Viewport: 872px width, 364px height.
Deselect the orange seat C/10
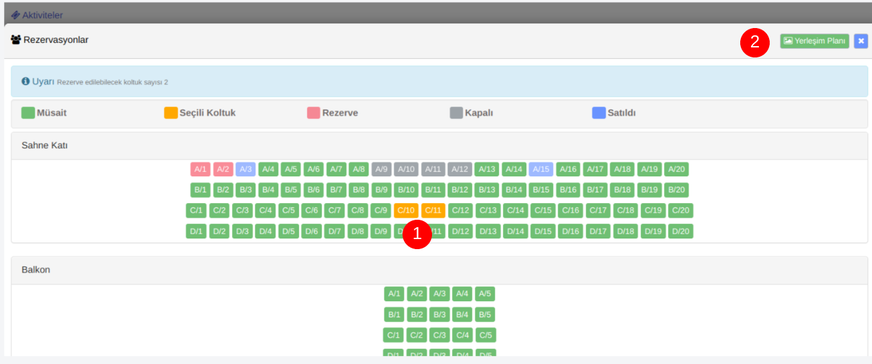pos(406,211)
